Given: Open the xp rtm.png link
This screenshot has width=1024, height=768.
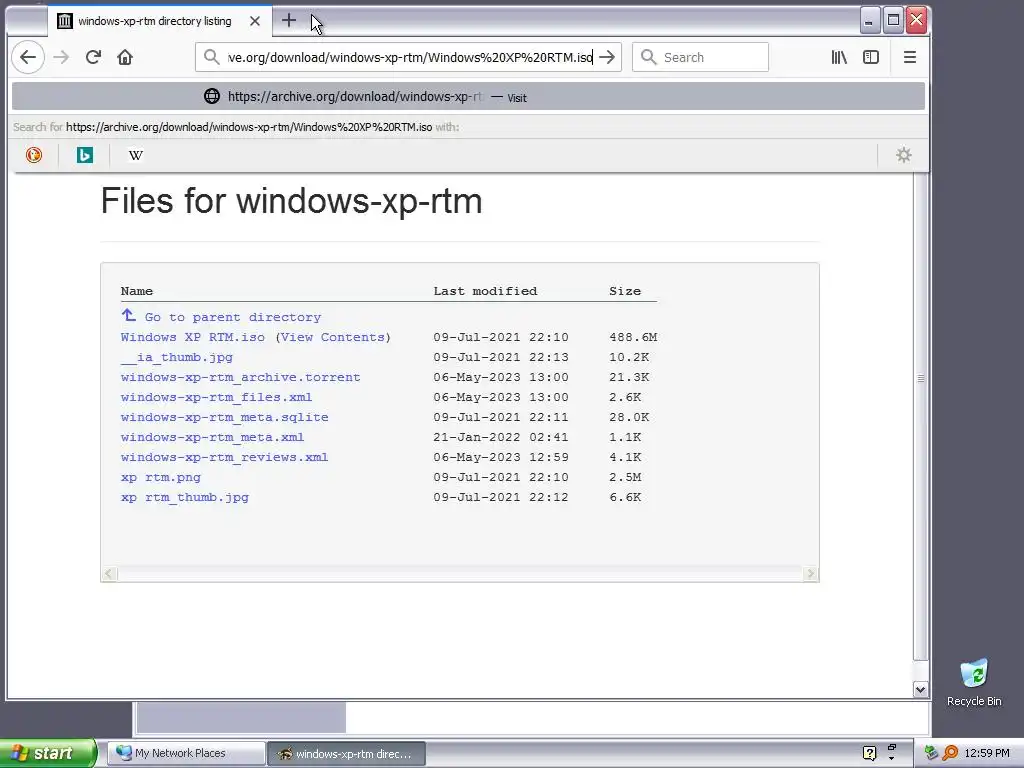Looking at the screenshot, I should pos(161,477).
